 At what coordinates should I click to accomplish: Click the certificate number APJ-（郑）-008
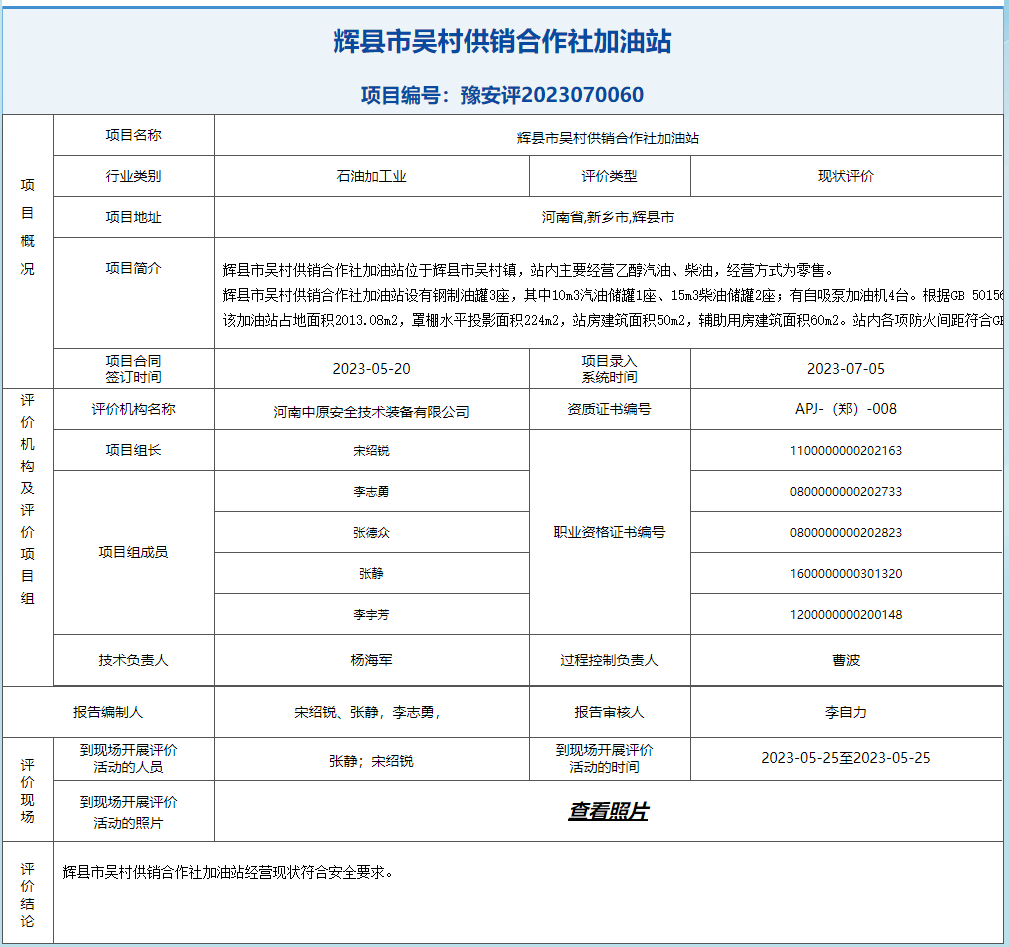(x=846, y=409)
